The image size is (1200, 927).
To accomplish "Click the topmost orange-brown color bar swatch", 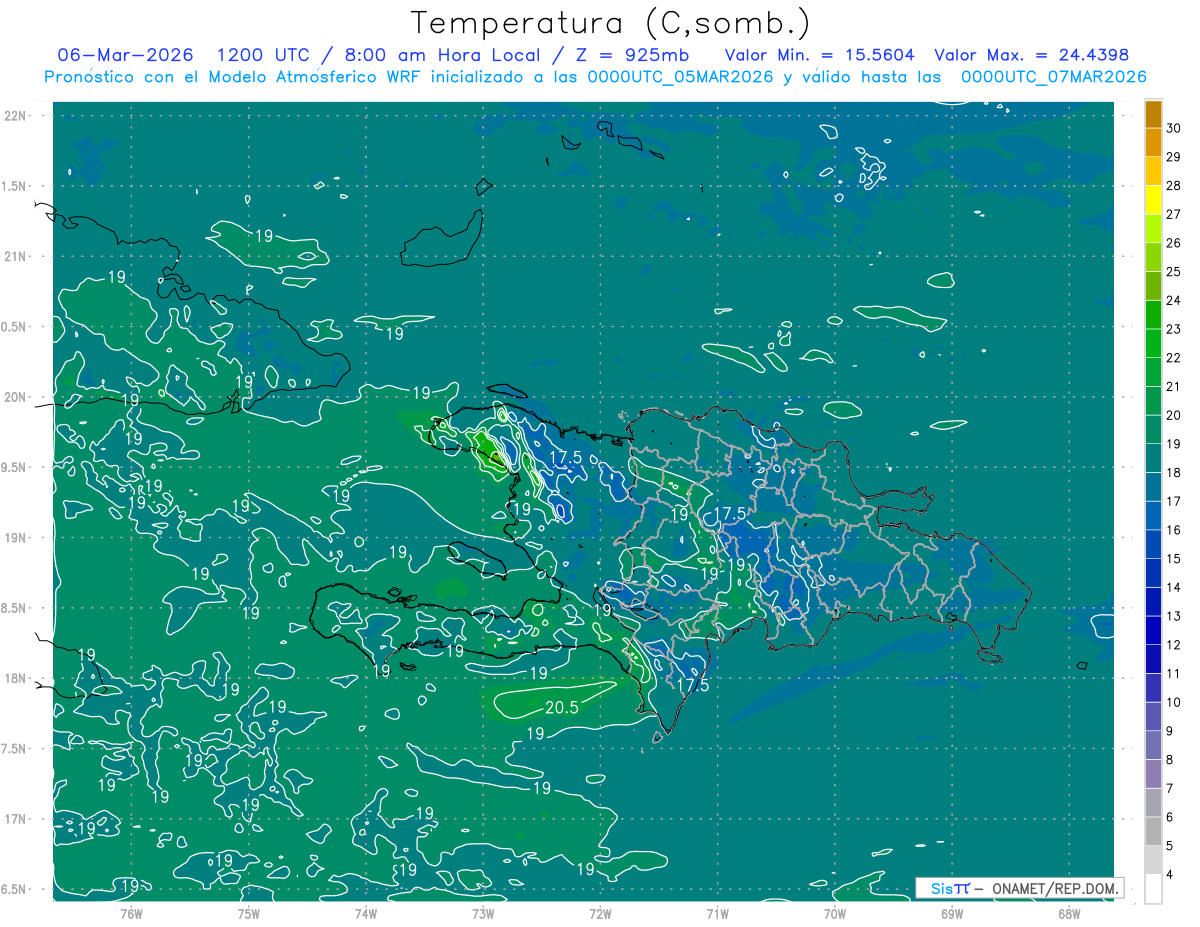I will tap(1153, 113).
